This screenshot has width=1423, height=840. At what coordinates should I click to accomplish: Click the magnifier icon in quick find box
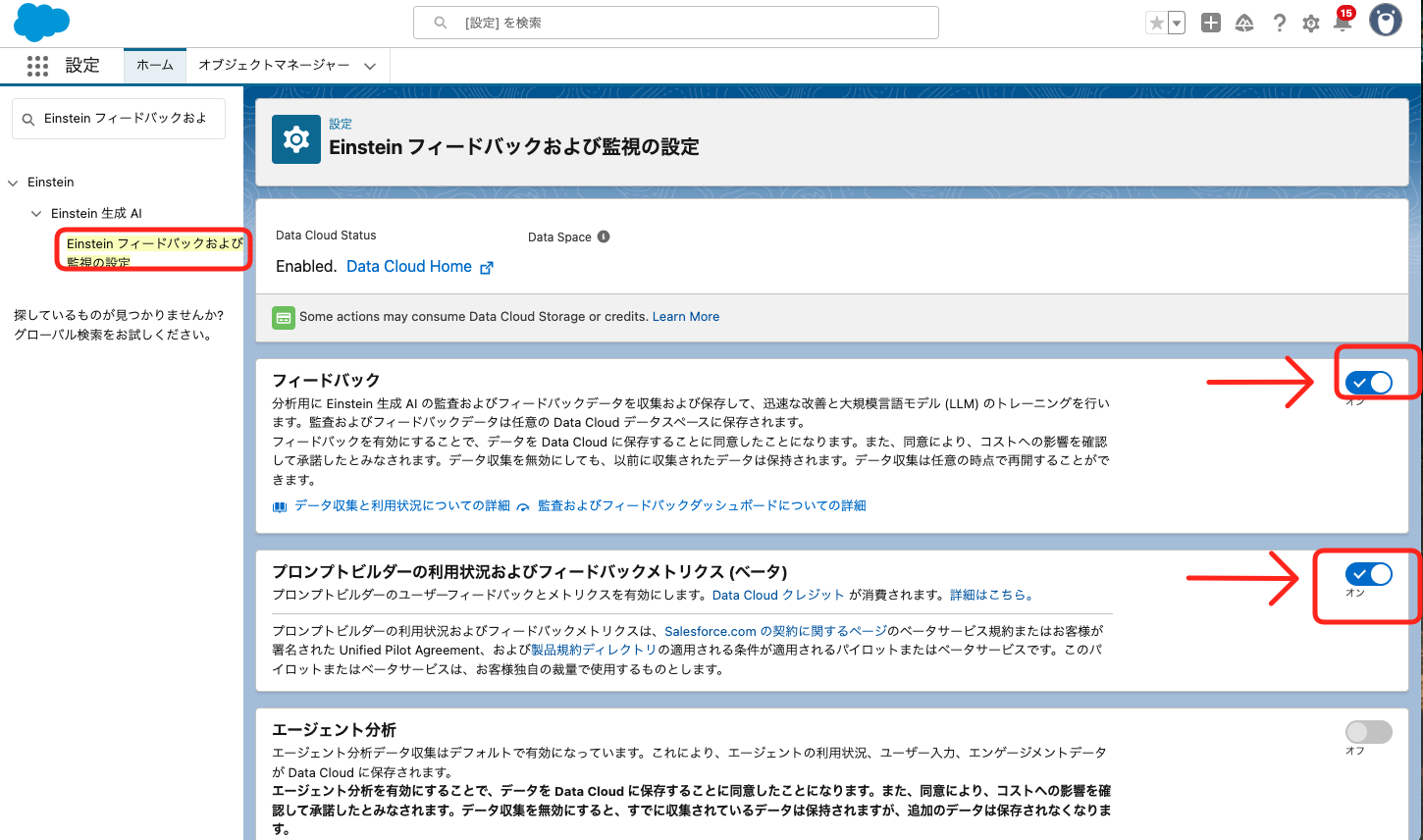(28, 119)
